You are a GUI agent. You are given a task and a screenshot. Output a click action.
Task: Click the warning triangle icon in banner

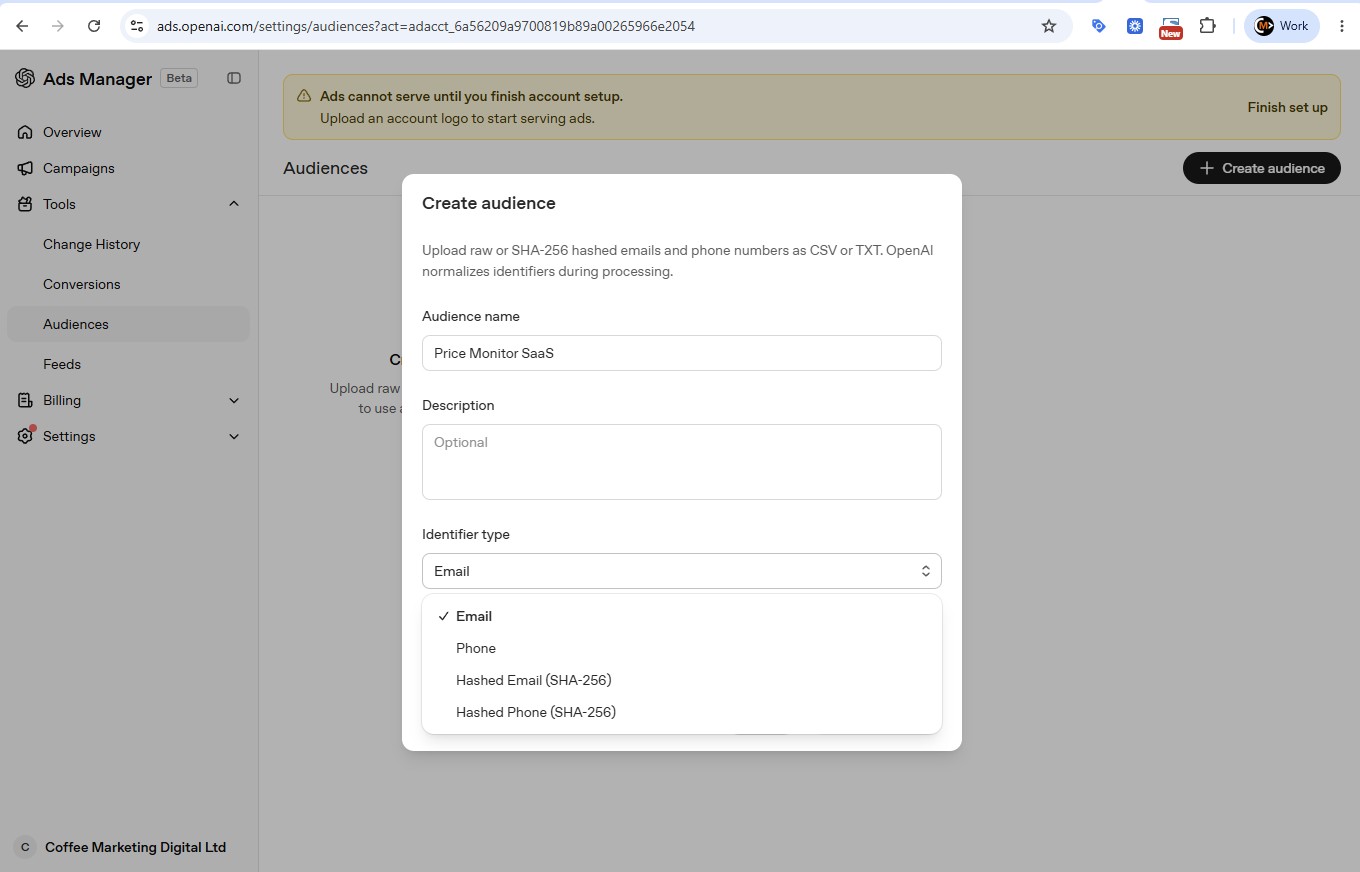[x=304, y=96]
